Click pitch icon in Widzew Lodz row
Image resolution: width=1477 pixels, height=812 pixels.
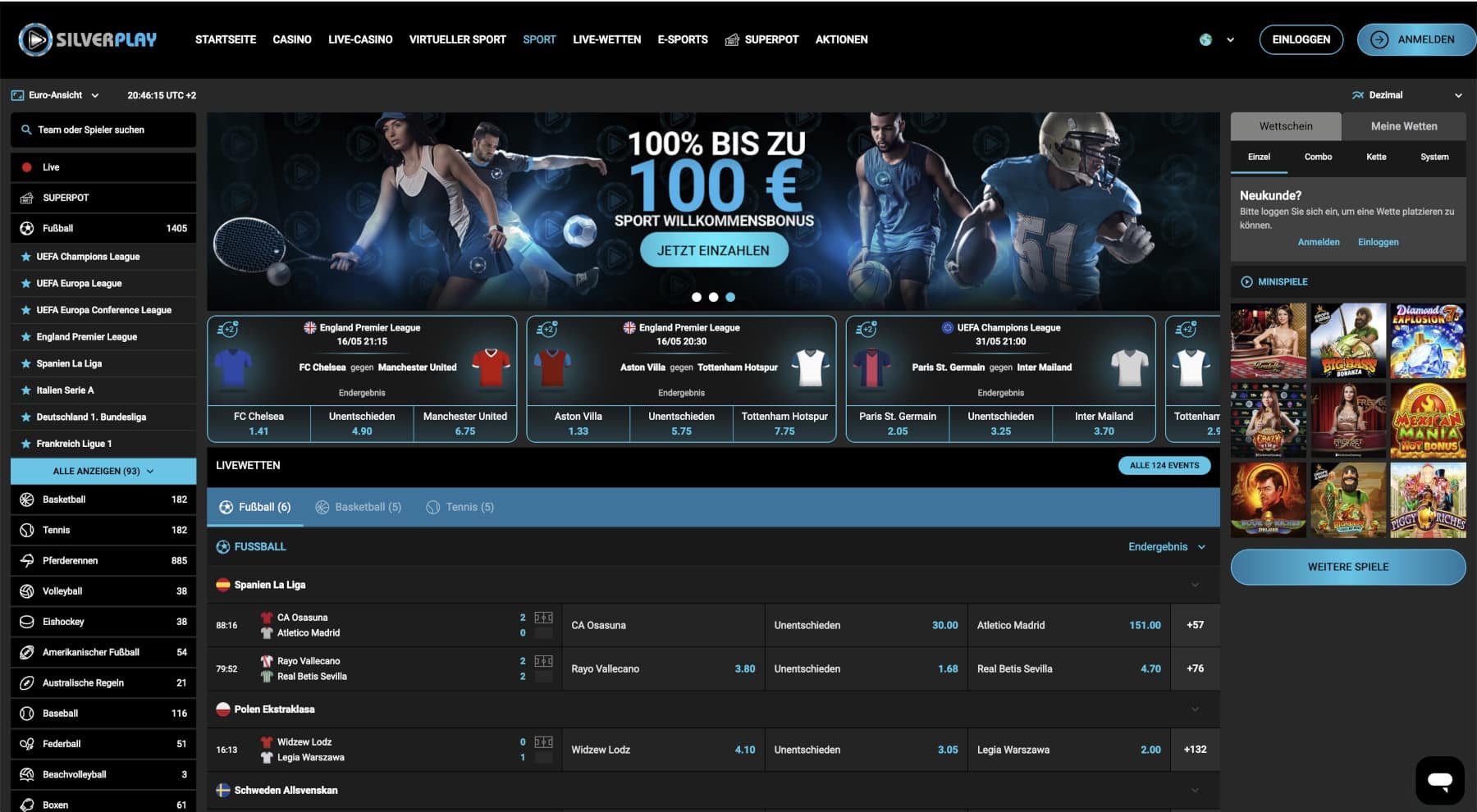pos(543,742)
